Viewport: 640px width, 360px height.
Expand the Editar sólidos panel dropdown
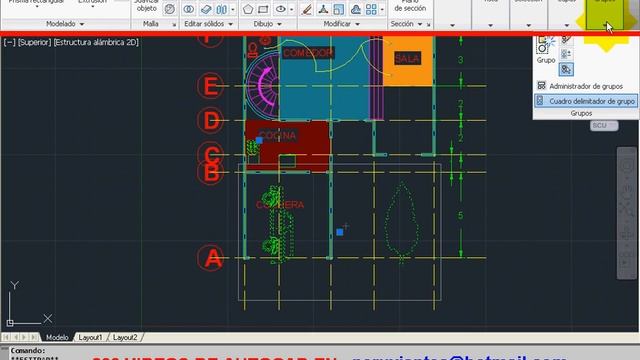click(231, 24)
